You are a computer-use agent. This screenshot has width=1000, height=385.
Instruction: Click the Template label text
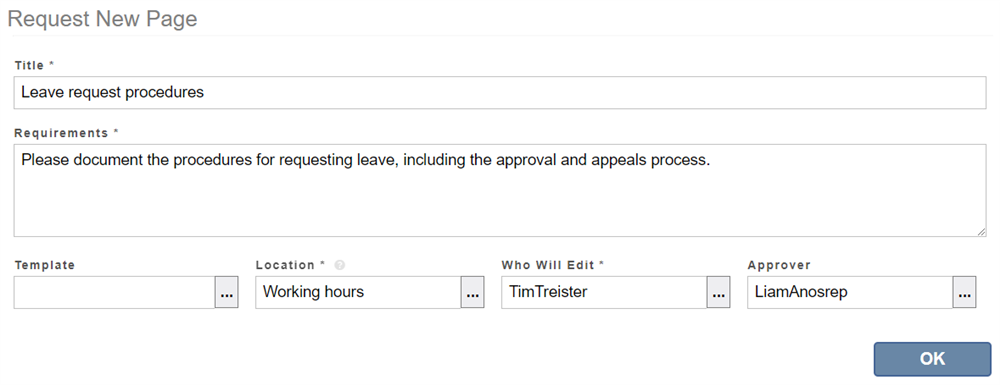[x=45, y=265]
